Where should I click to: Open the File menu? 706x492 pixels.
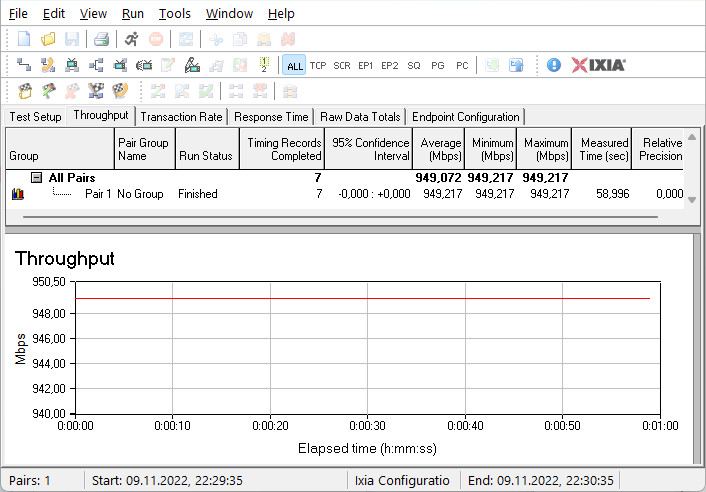pos(18,14)
